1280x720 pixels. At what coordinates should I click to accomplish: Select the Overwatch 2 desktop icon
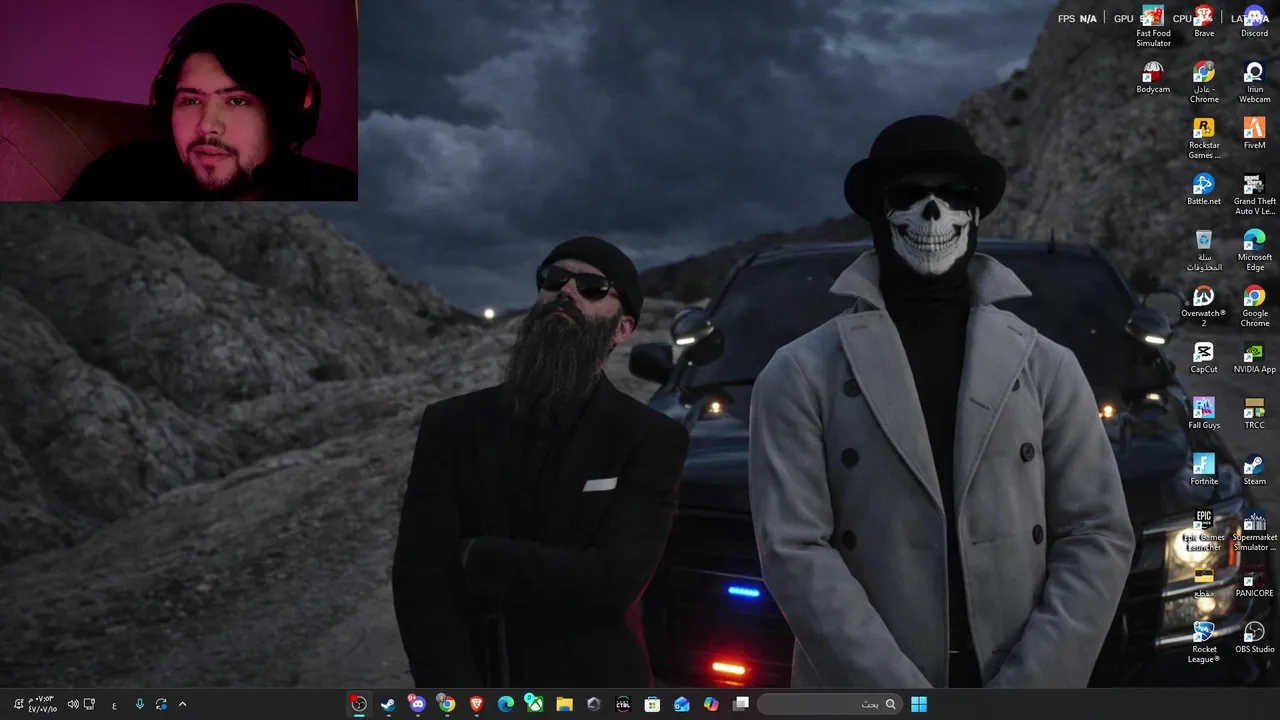coord(1204,307)
